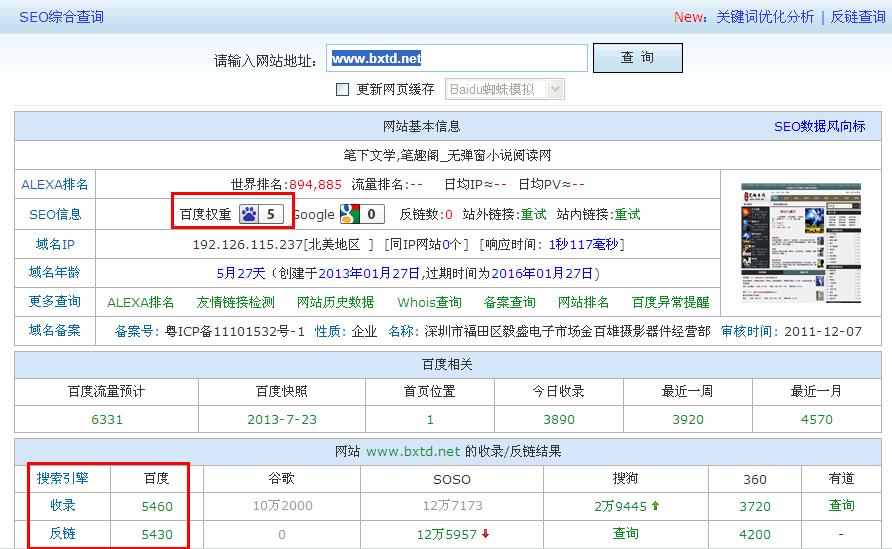Open the SEO综合查询 header link
The width and height of the screenshot is (892, 549).
61,17
